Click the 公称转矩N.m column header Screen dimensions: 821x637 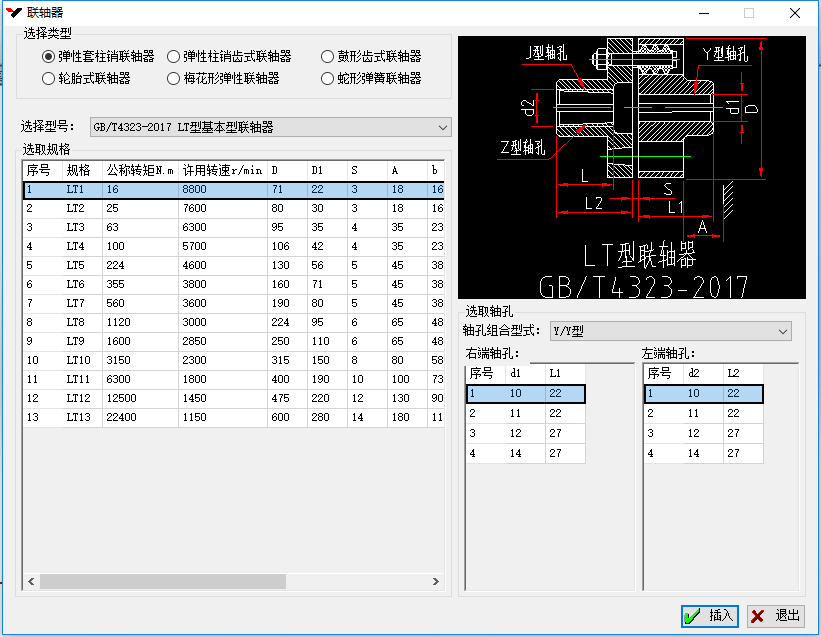[x=140, y=170]
